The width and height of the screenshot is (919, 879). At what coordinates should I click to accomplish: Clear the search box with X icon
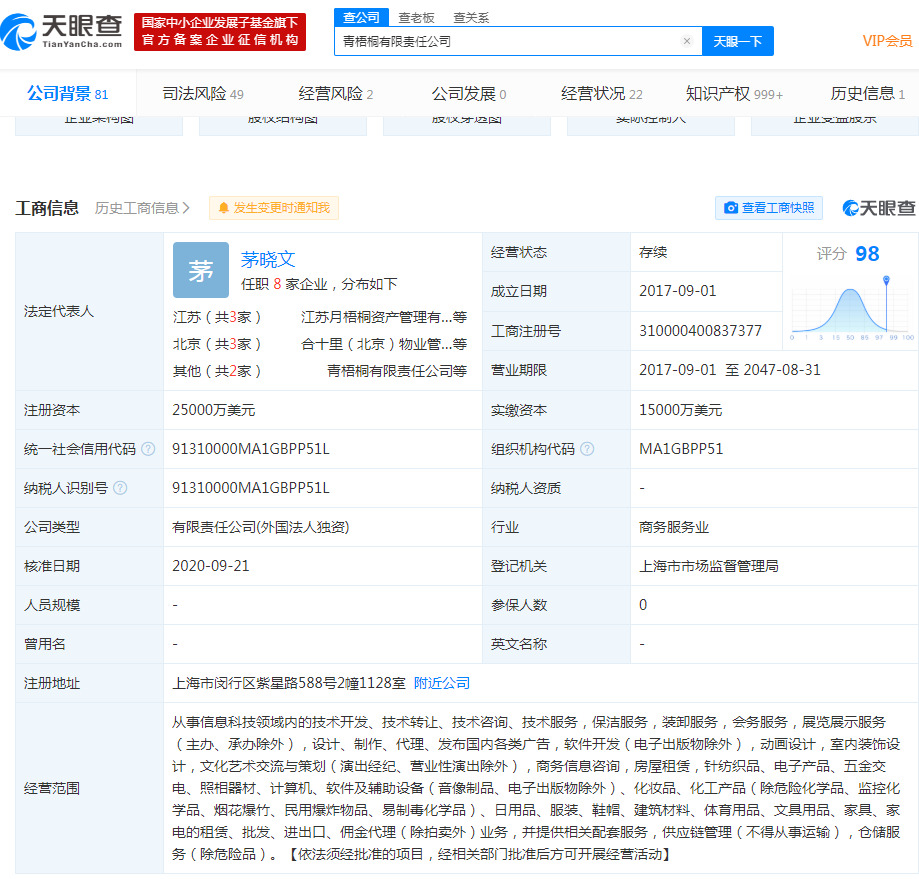tap(687, 41)
